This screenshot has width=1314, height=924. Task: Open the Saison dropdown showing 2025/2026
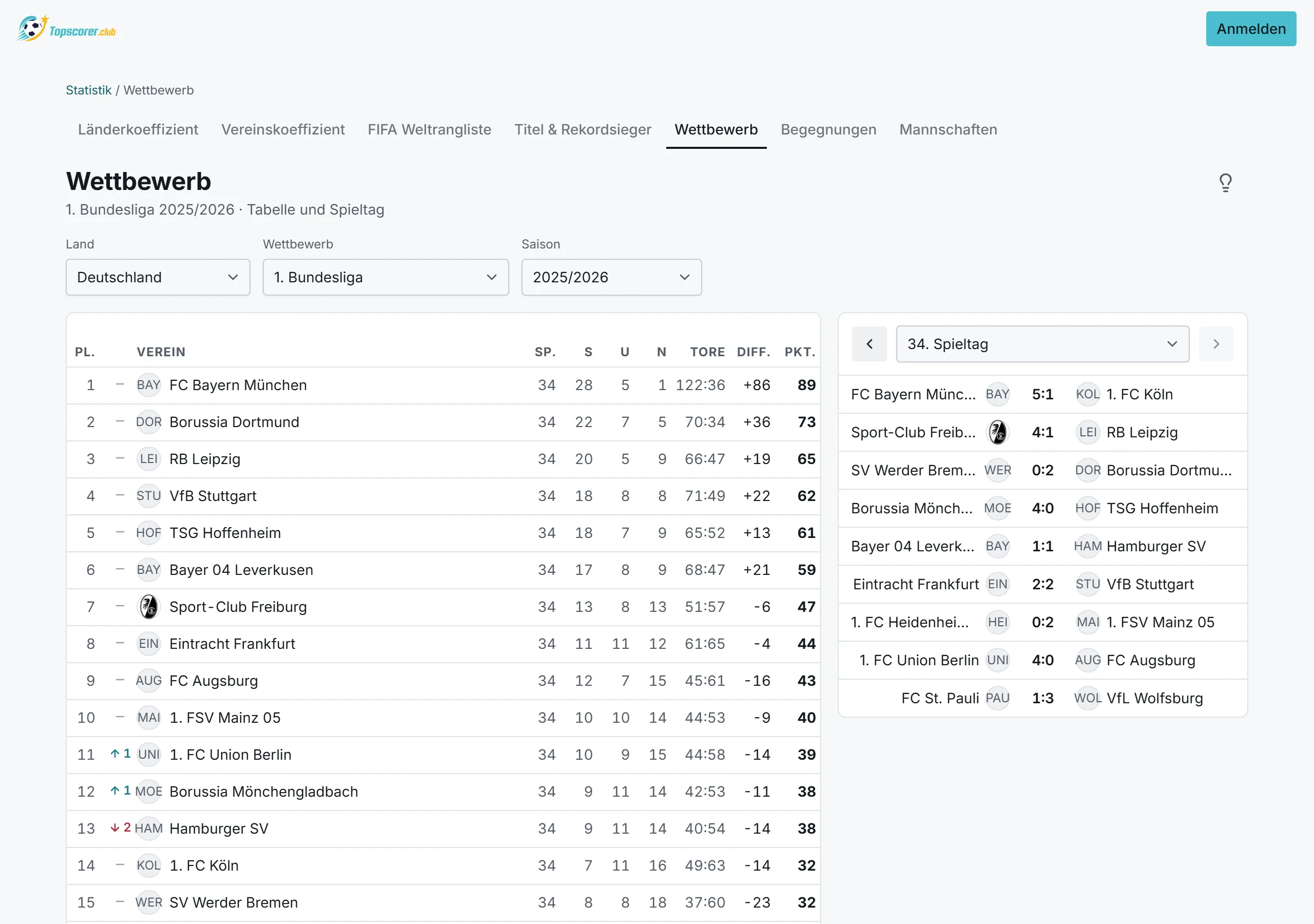coord(611,278)
